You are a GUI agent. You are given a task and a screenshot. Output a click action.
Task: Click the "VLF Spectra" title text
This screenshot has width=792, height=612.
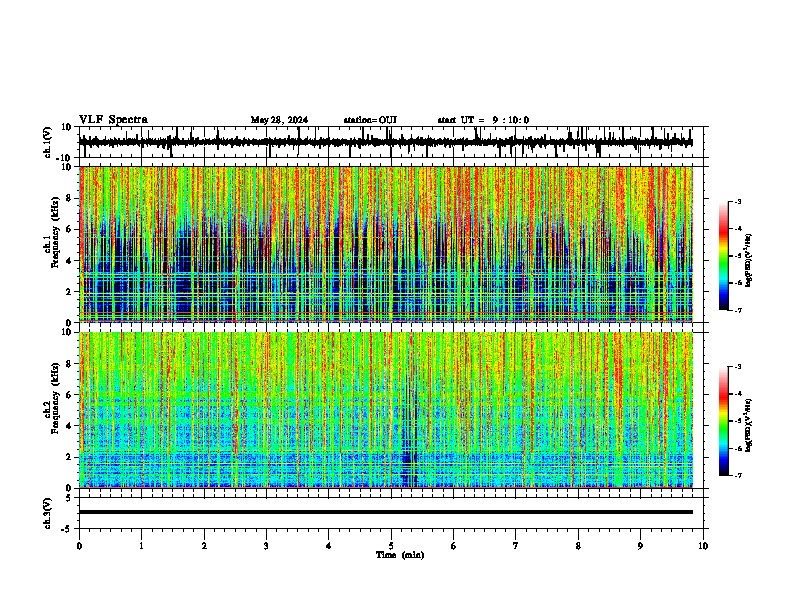113,120
